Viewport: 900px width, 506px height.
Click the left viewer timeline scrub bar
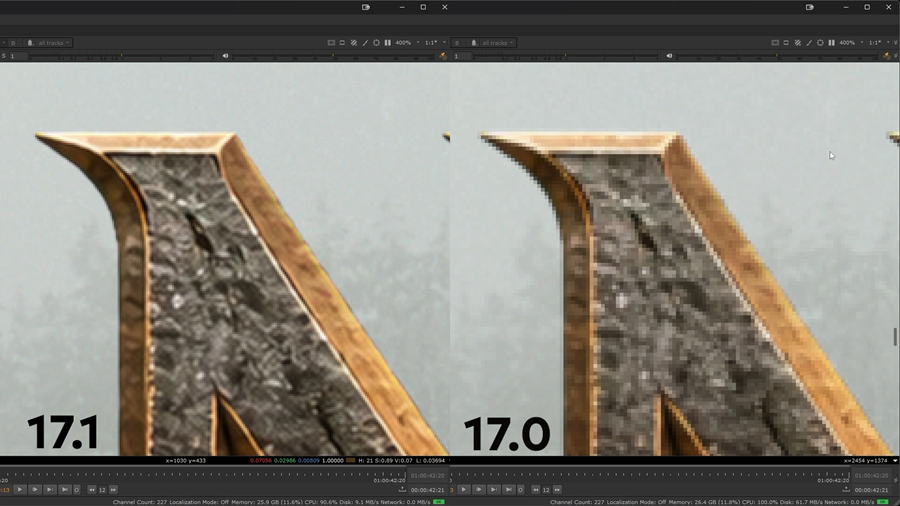pyautogui.click(x=204, y=474)
